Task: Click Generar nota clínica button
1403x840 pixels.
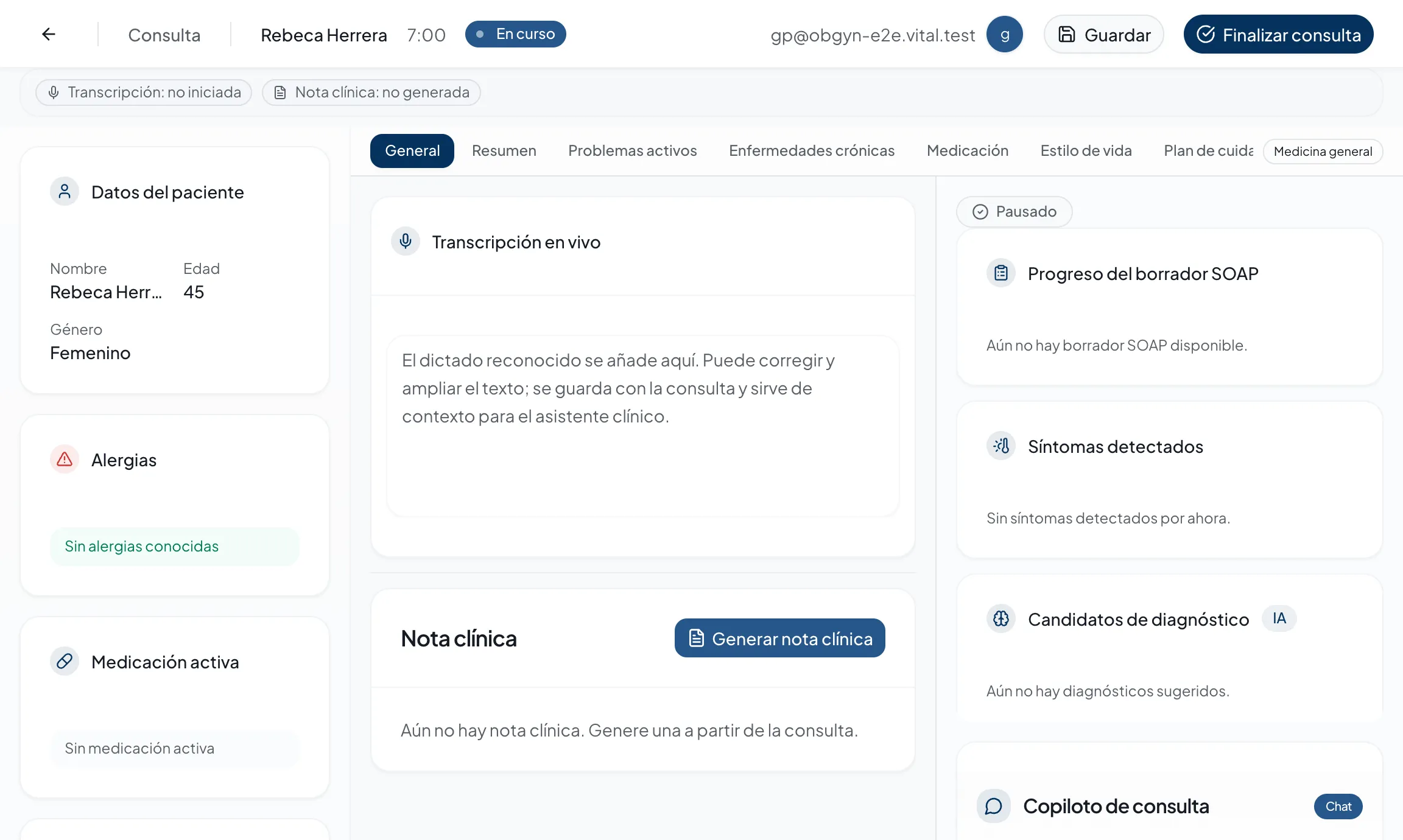Action: tap(780, 638)
